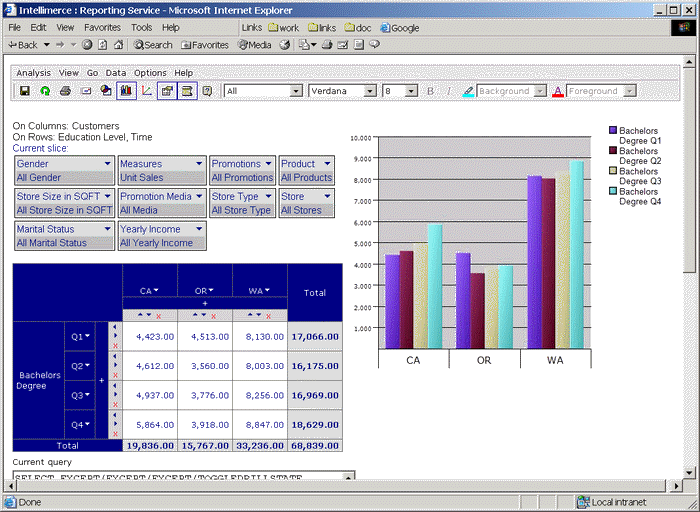
Task: Click the browser History icon
Action: (x=285, y=45)
